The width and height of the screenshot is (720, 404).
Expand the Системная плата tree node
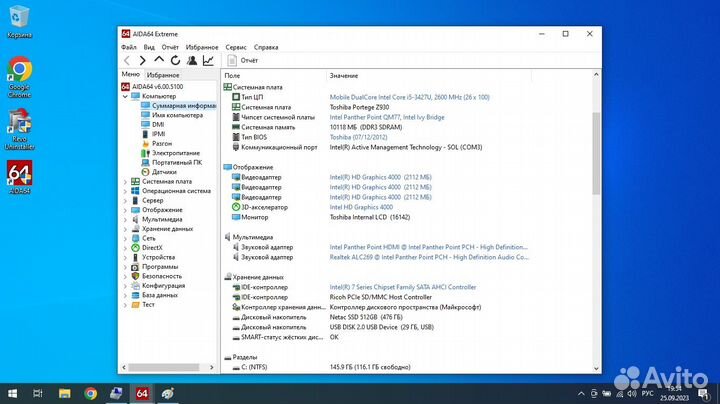[125, 182]
